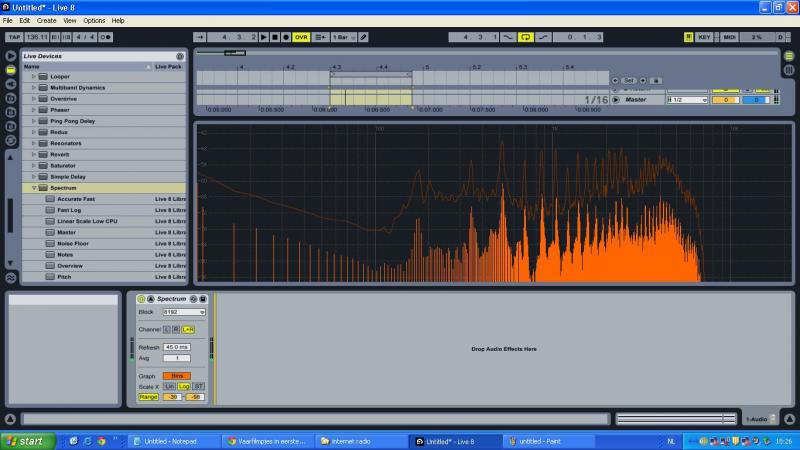
Task: Click the Nudge Up tempo button
Action: (x=66, y=37)
